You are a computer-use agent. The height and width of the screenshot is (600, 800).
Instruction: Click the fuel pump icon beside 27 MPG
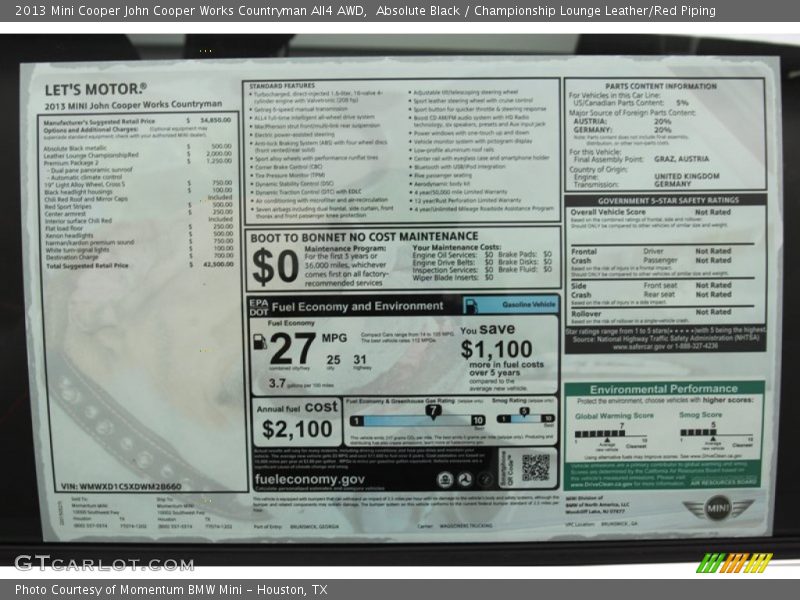(x=260, y=341)
